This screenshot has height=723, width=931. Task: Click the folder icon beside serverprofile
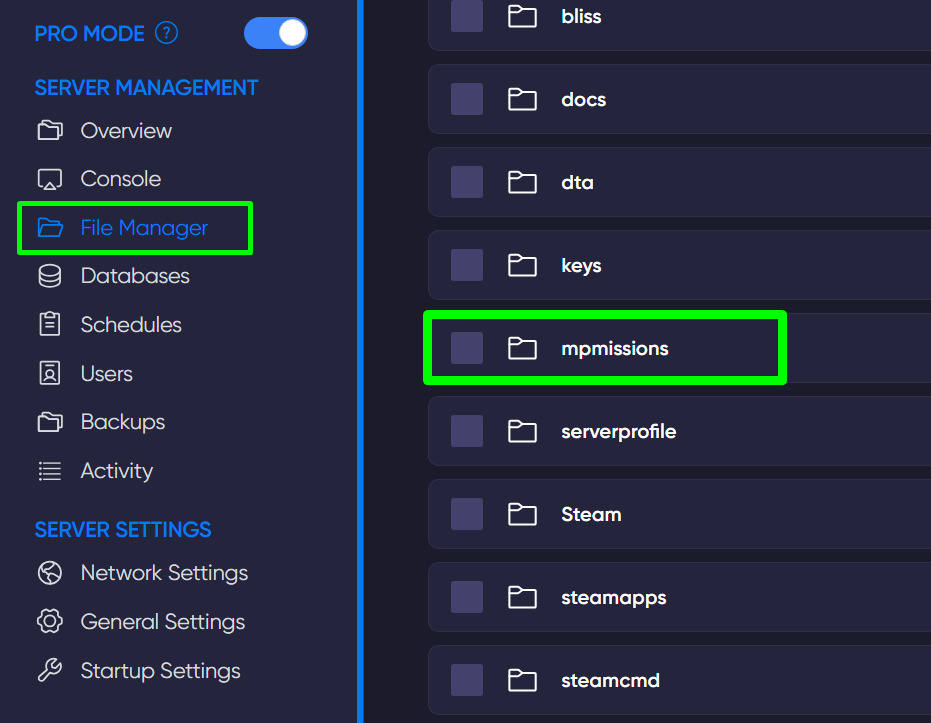coord(522,432)
